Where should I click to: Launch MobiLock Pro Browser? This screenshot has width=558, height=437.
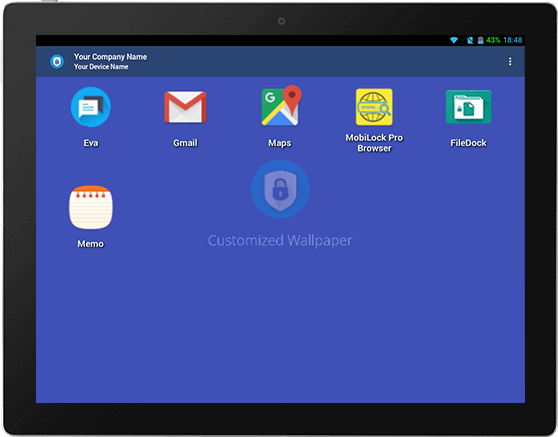374,107
